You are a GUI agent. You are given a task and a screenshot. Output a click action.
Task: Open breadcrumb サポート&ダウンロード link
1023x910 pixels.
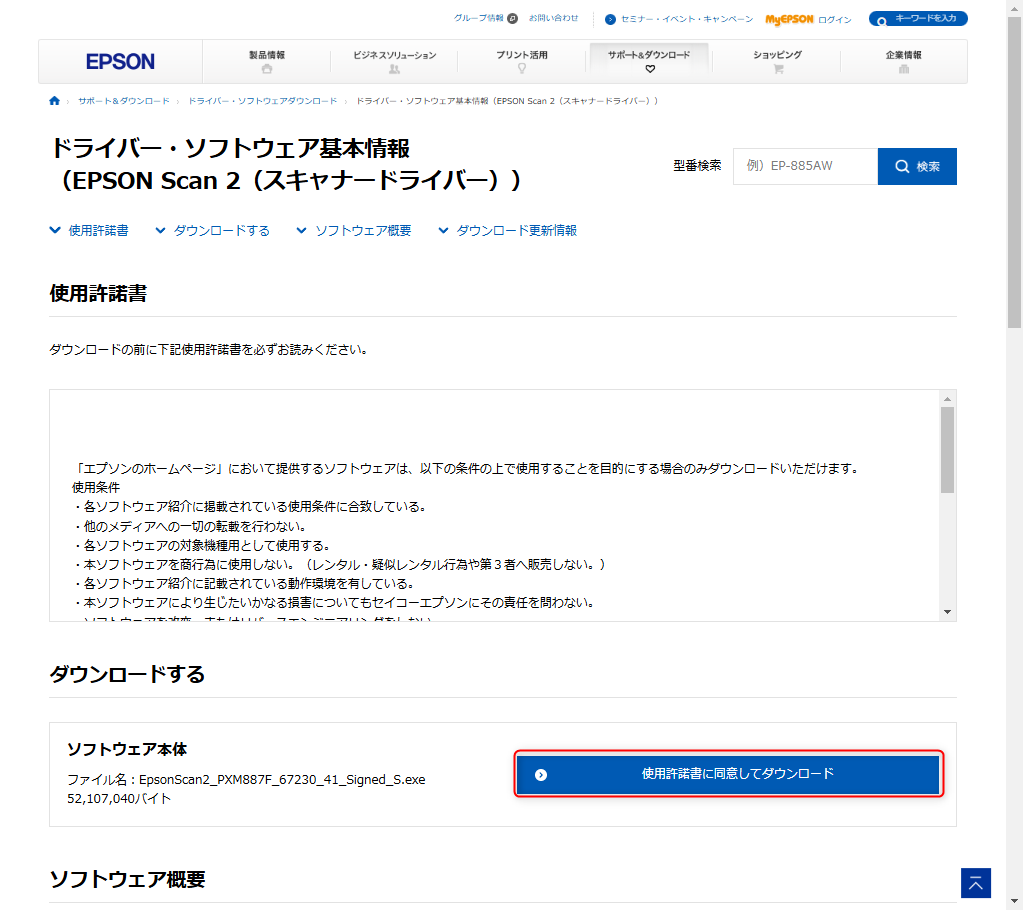[124, 101]
